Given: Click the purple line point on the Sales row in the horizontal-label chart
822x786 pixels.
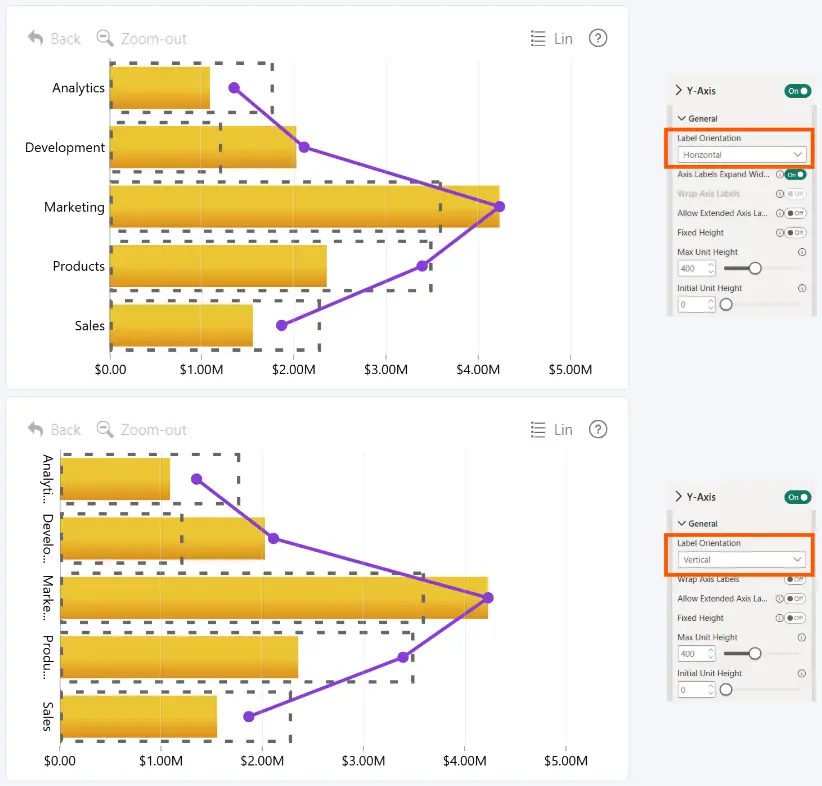Looking at the screenshot, I should click(282, 326).
